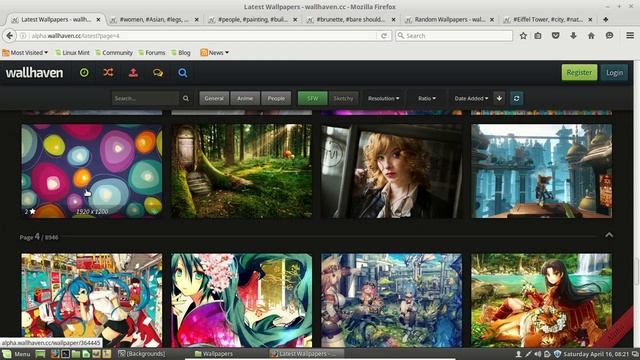Open Most Visited bookmarks dropdown

[25, 53]
